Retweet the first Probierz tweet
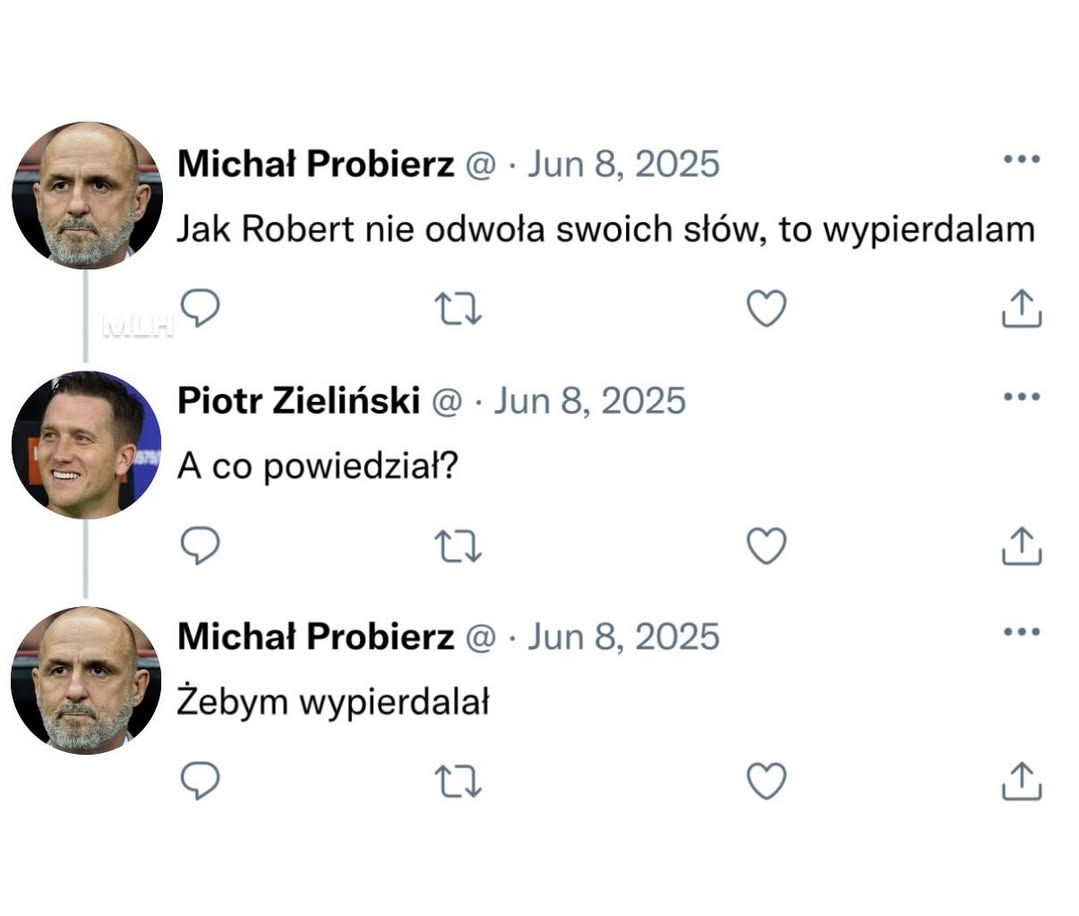Screen dimensions: 1079x916 459,309
